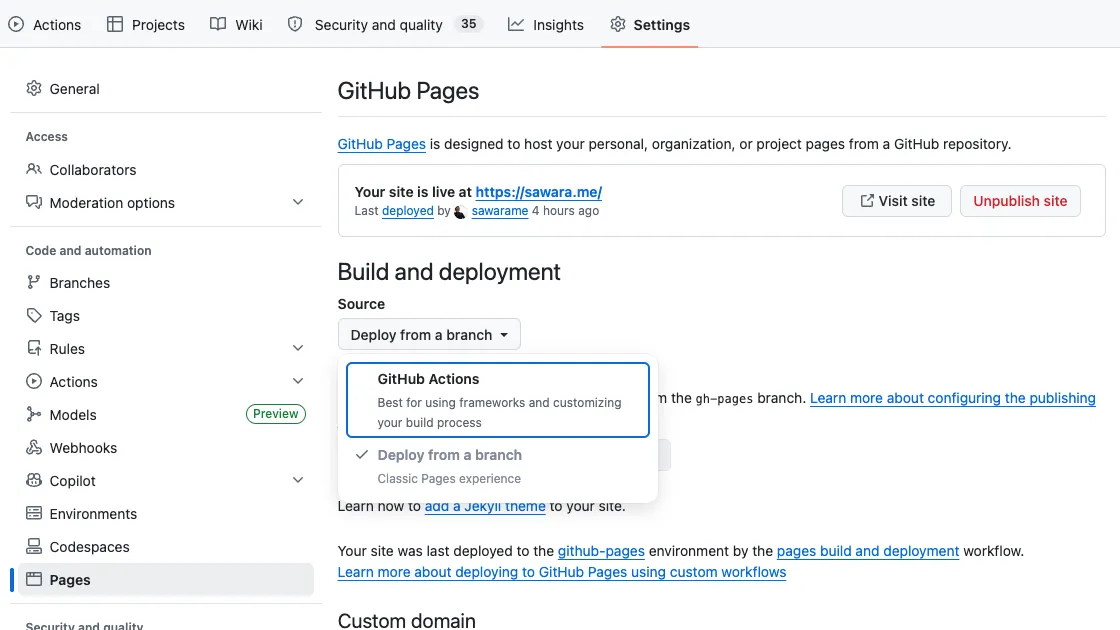Click the Pages browser icon in sidebar
Viewport: 1120px width, 630px height.
point(34,579)
